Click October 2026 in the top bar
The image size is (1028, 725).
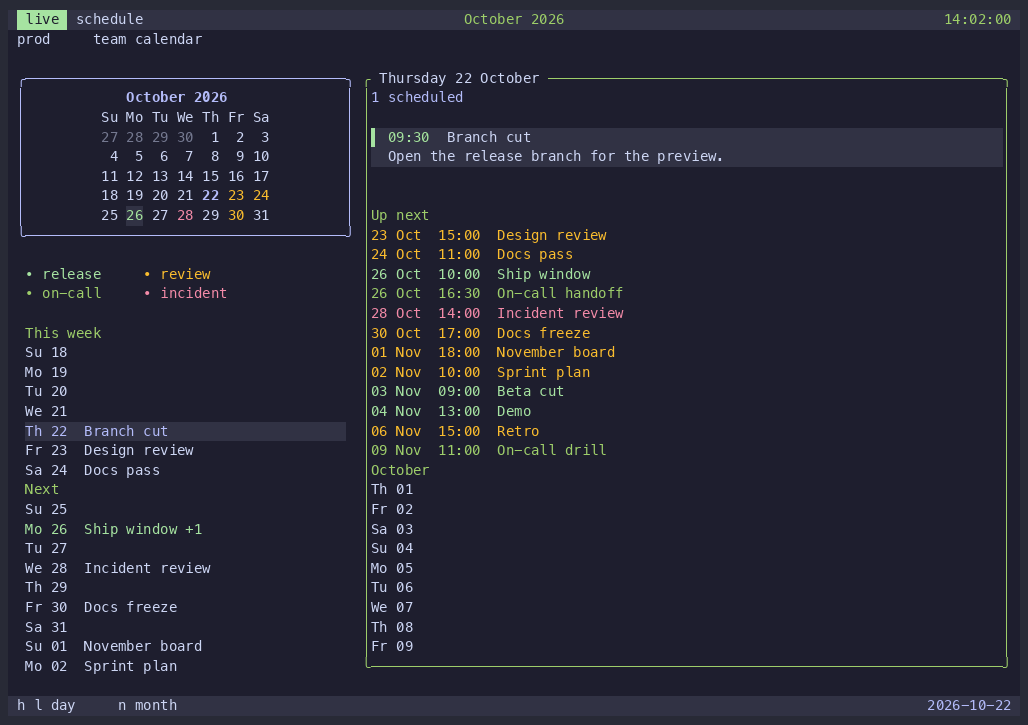[514, 20]
